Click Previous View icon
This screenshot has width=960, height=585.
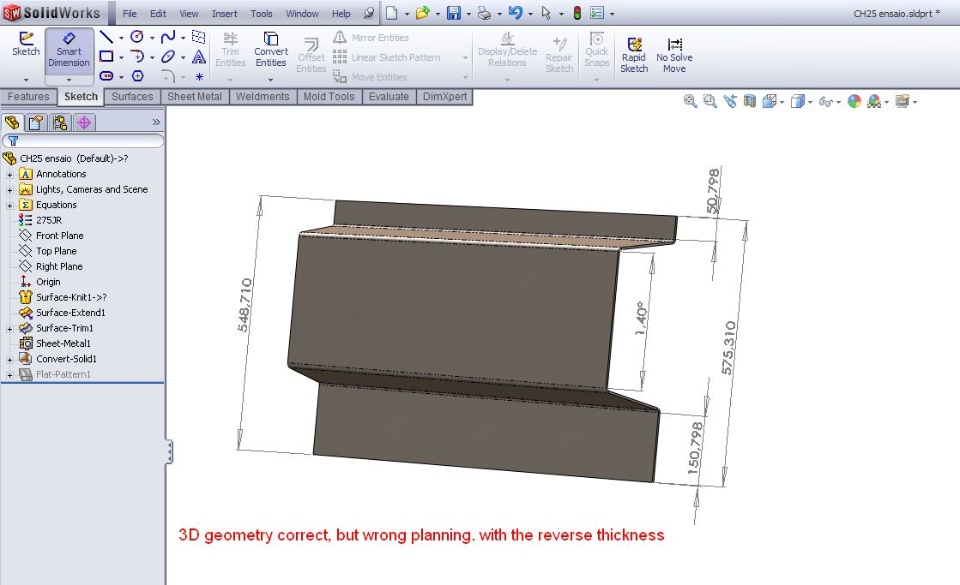[x=729, y=101]
